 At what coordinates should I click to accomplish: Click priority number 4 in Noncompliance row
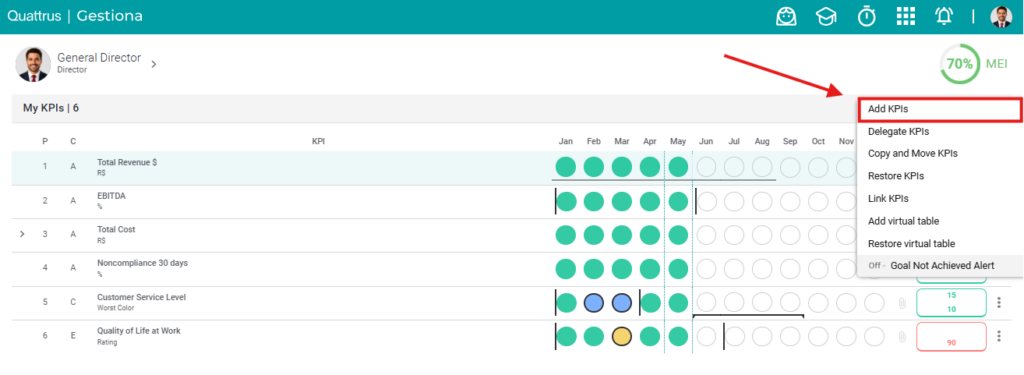click(45, 268)
